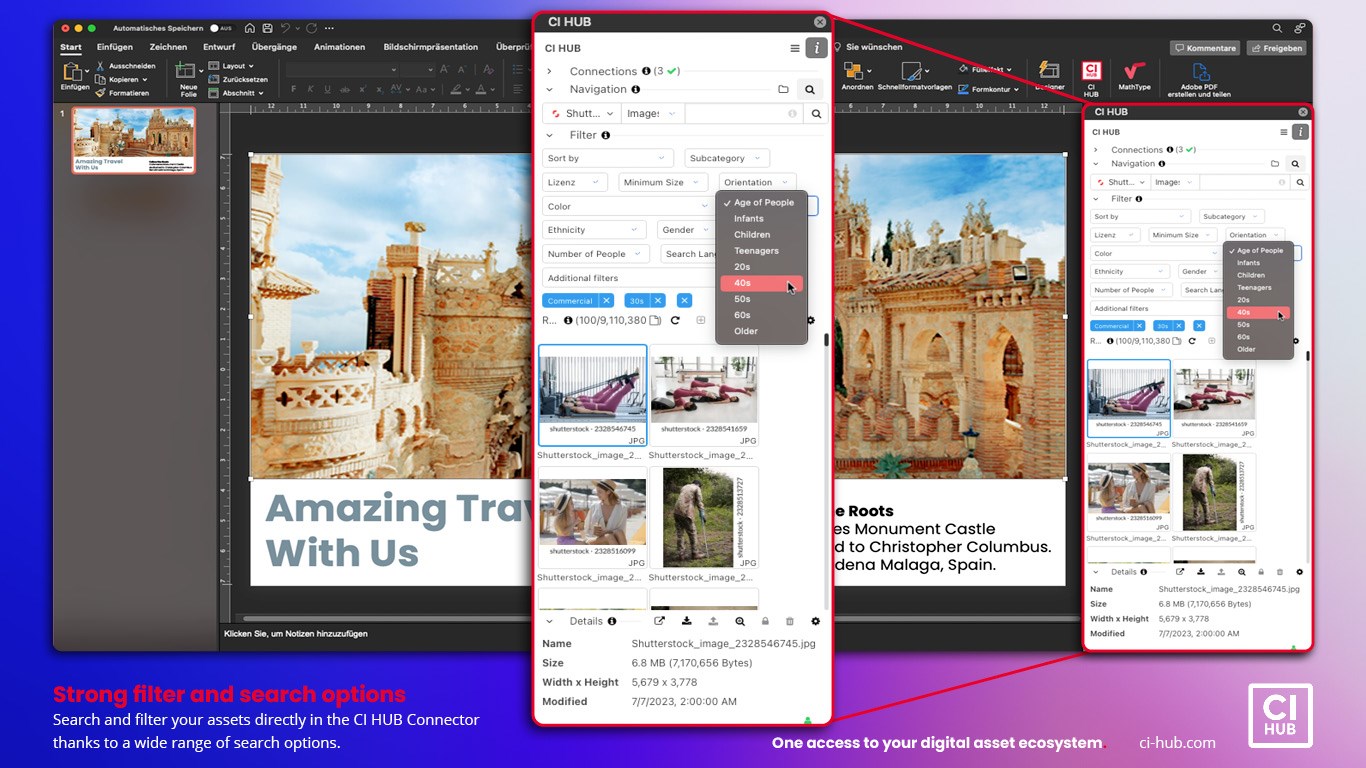
Task: Expand the Connections section in enlarged panel
Action: click(x=549, y=71)
